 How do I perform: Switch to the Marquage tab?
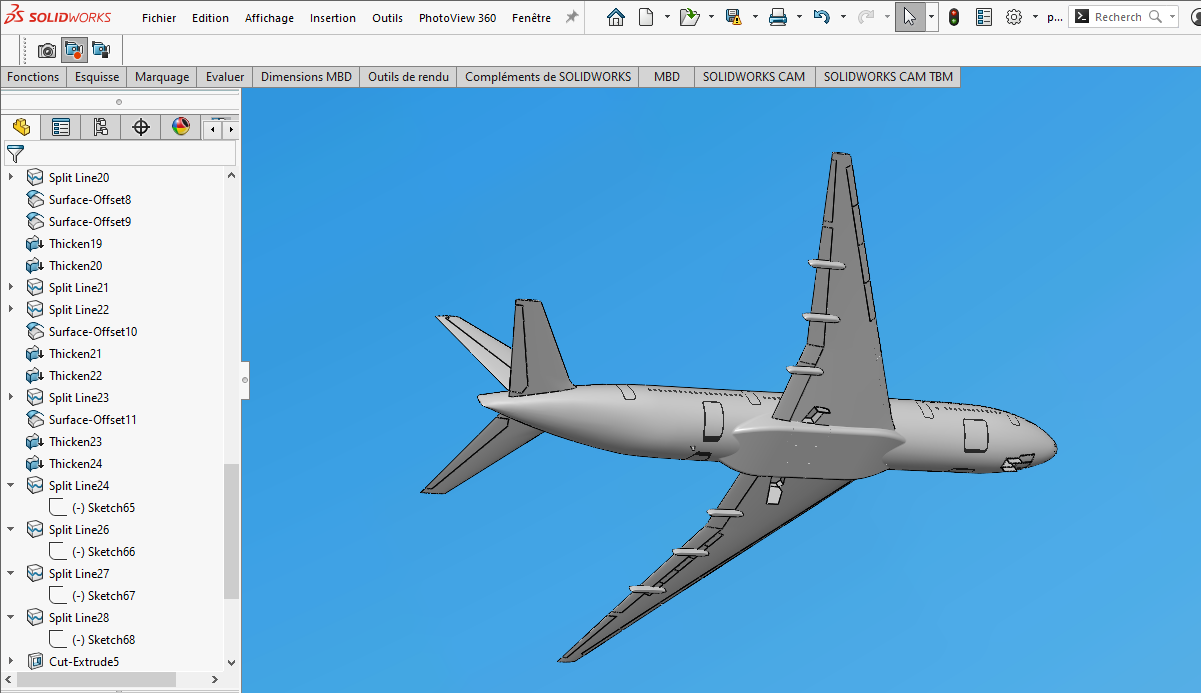coord(162,77)
